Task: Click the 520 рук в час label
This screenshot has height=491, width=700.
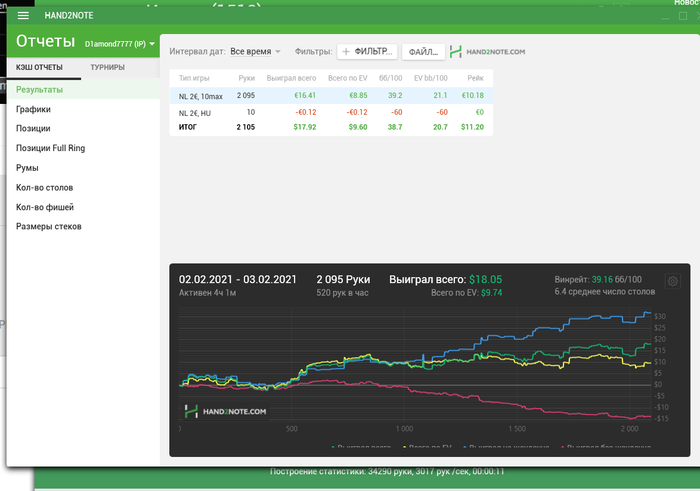Action: click(342, 293)
